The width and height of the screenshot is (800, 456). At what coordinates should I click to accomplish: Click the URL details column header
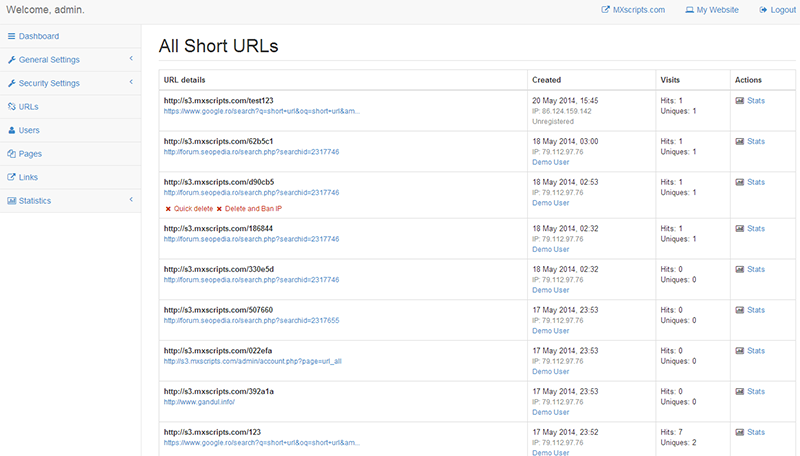tap(185, 80)
